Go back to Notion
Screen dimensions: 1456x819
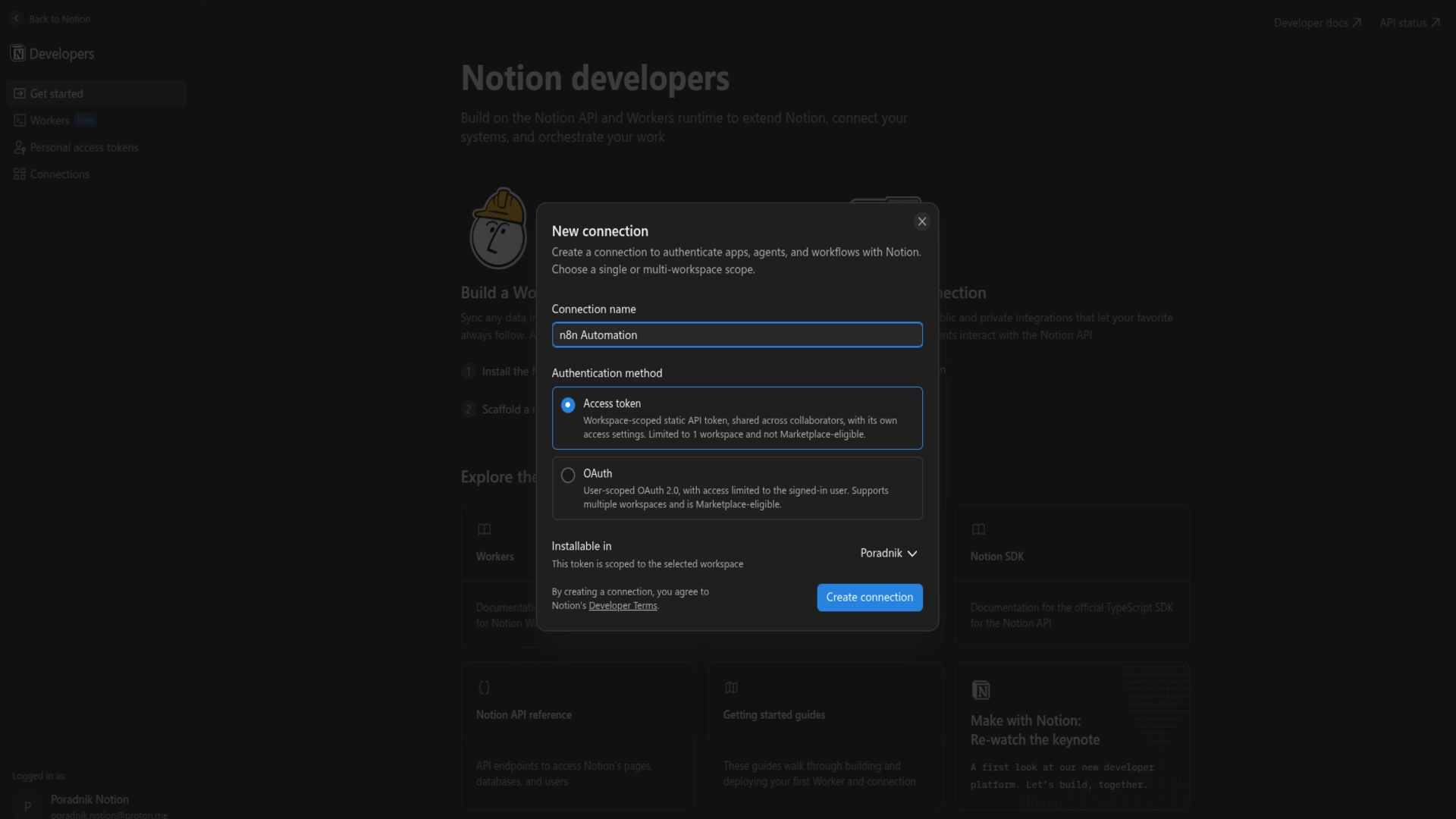coord(52,19)
